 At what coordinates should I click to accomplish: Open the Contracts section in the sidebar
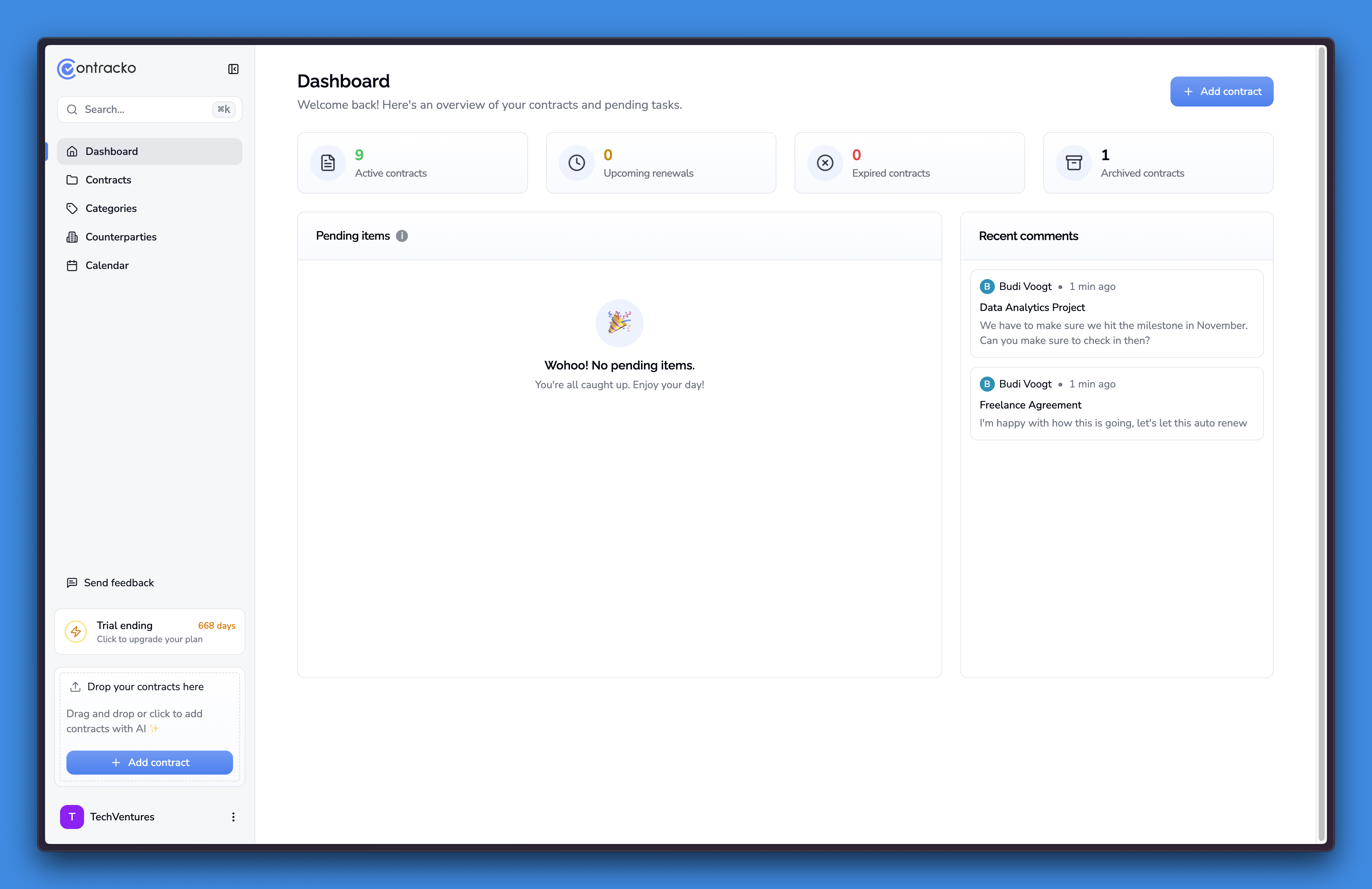(x=108, y=180)
